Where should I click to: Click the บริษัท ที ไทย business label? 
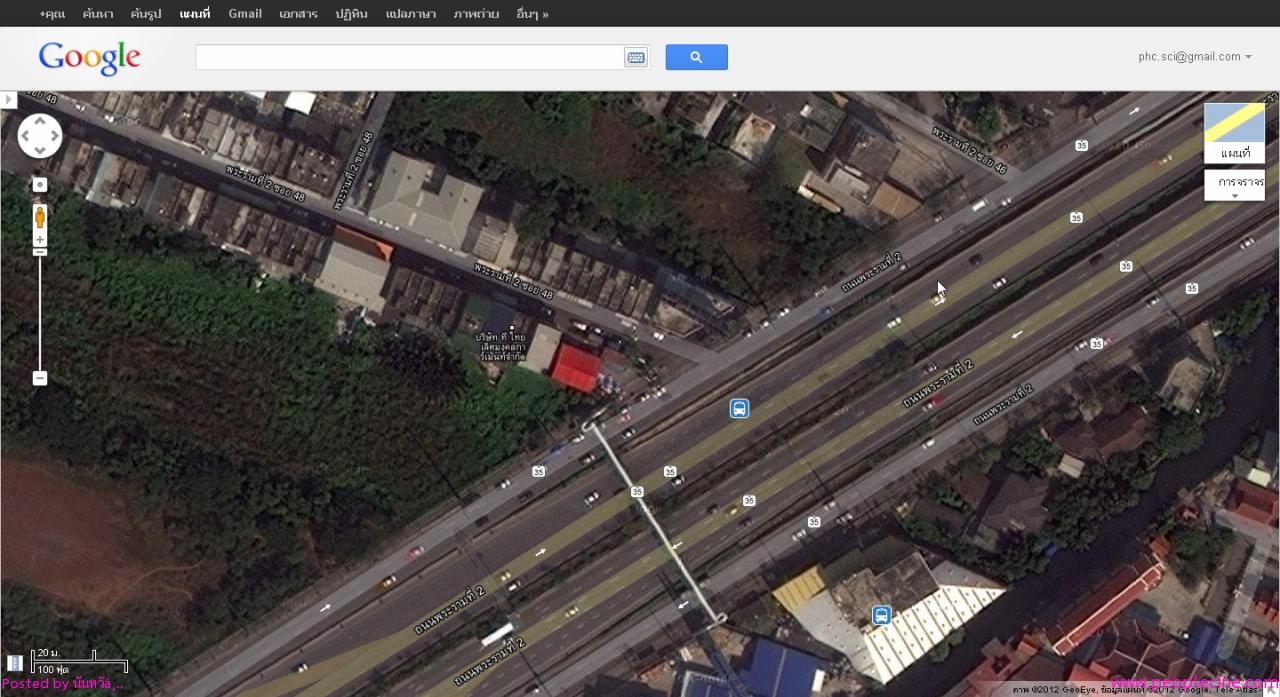click(501, 346)
